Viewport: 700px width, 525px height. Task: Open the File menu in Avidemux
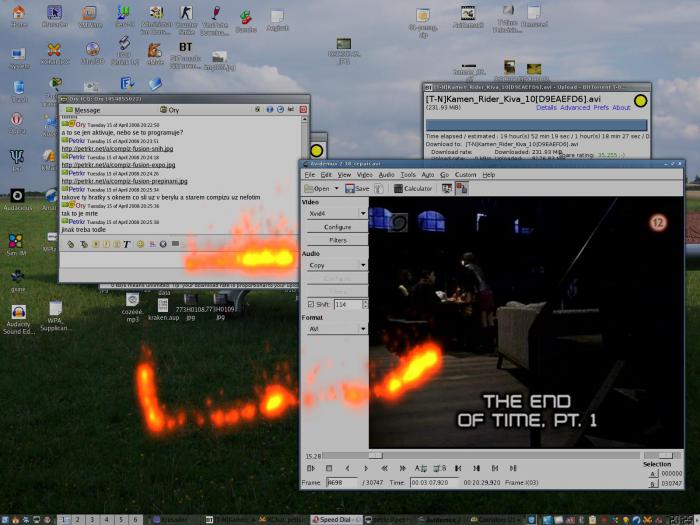(x=309, y=175)
